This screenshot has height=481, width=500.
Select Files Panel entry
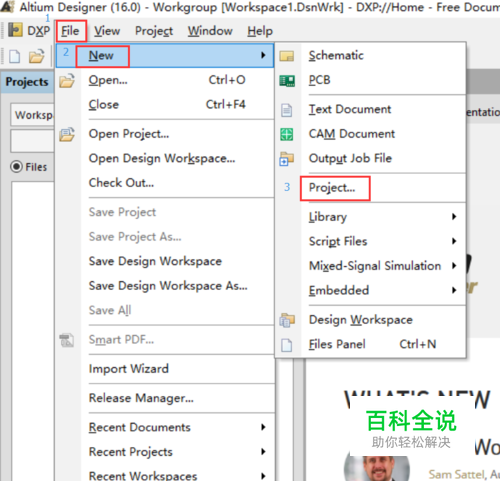point(370,344)
